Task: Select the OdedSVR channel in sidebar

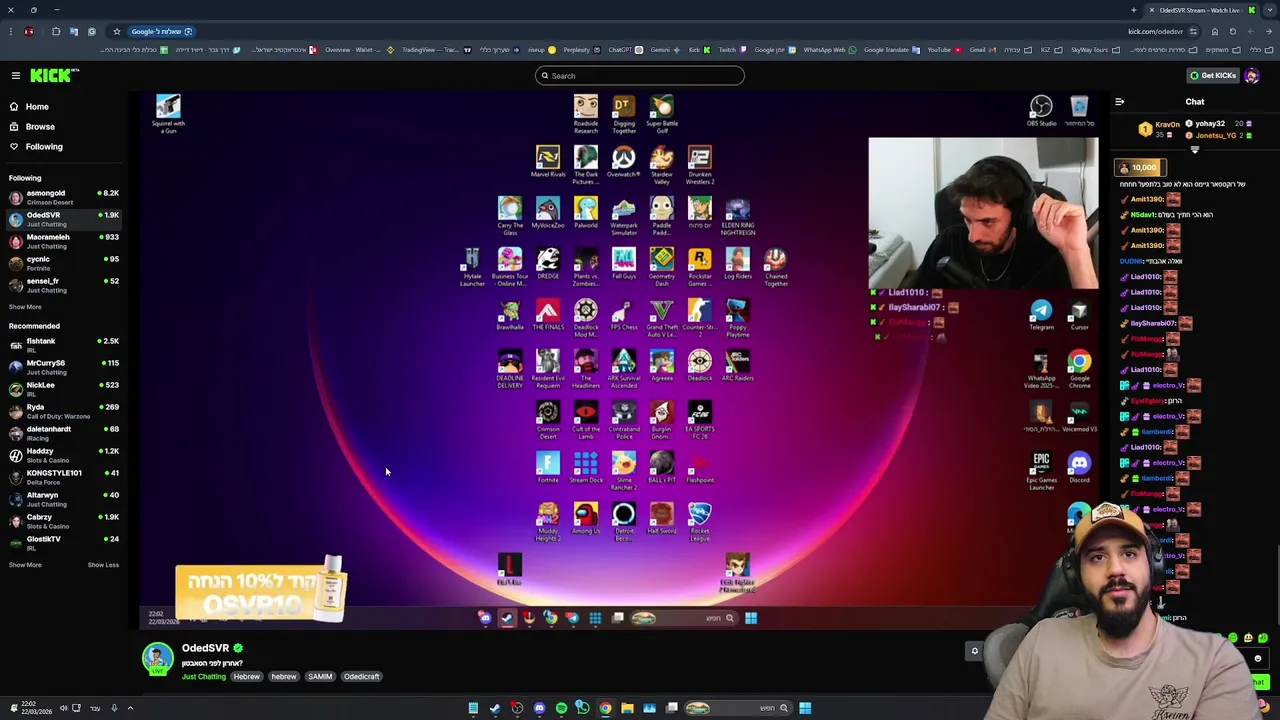Action: [x=64, y=219]
